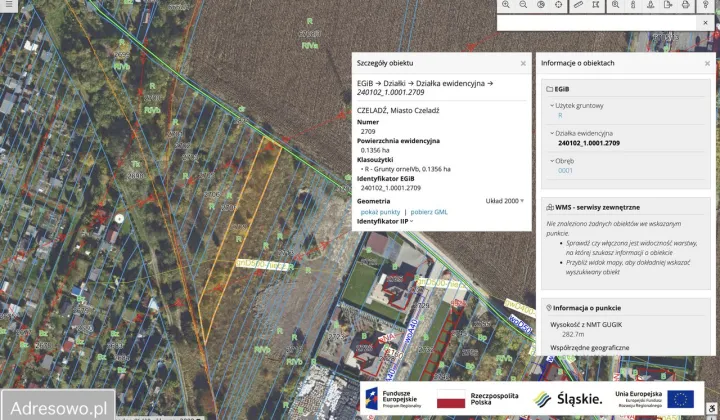This screenshot has height=420, width=720.
Task: Click the last toolbar icon on the right
Action: (x=706, y=5)
